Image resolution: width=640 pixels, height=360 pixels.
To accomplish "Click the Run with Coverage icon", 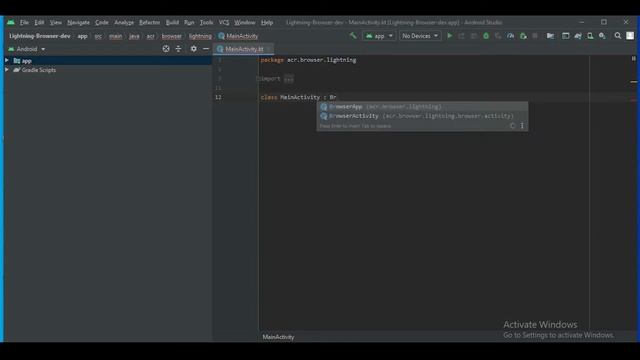I will [498, 36].
